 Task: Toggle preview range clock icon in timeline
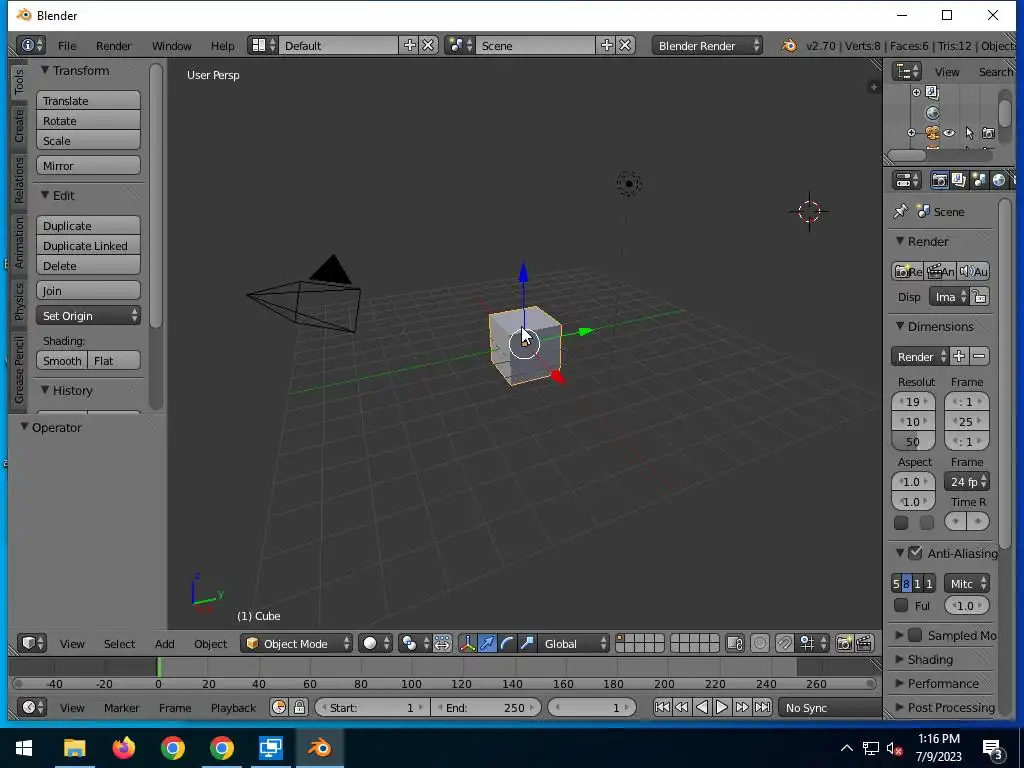(x=279, y=707)
